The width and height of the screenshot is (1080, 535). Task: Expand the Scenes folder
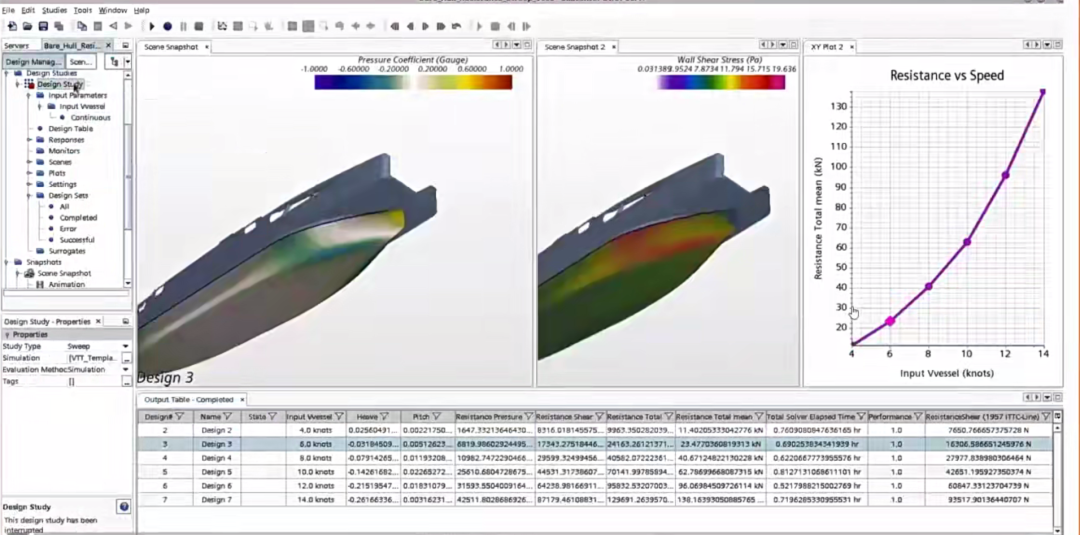coord(29,162)
